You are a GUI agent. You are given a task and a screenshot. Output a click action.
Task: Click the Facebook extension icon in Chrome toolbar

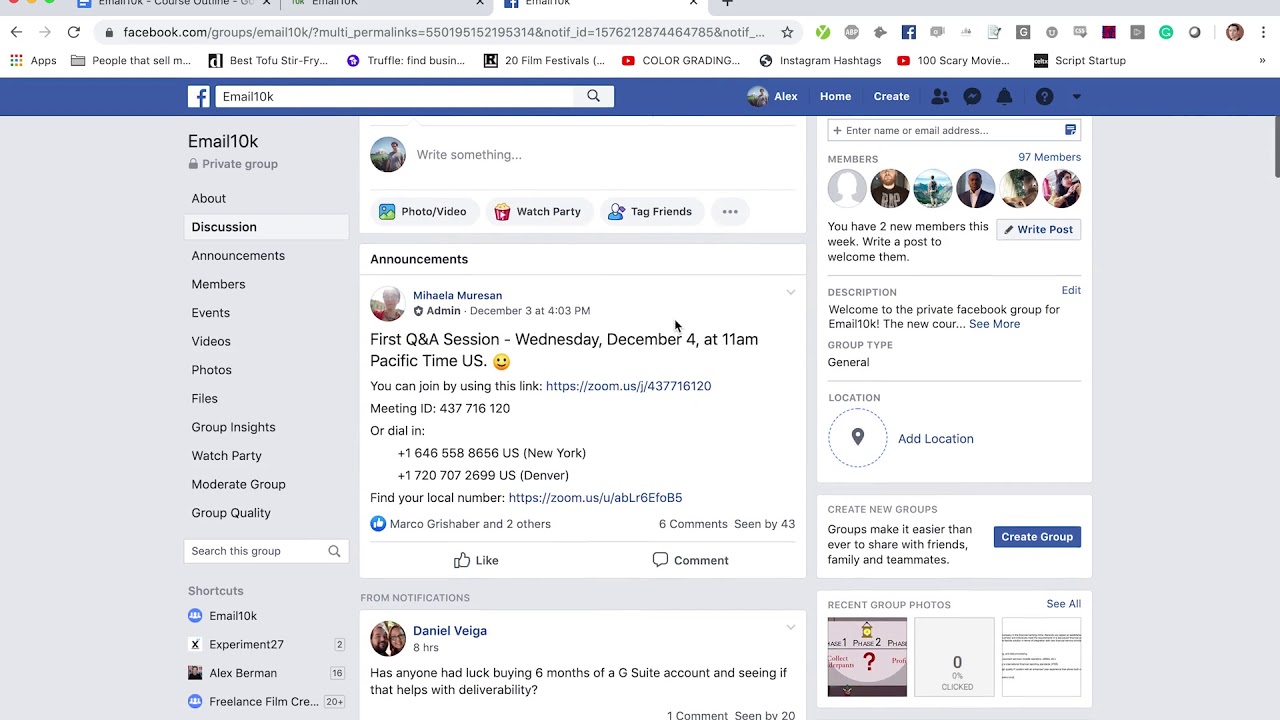pos(908,32)
